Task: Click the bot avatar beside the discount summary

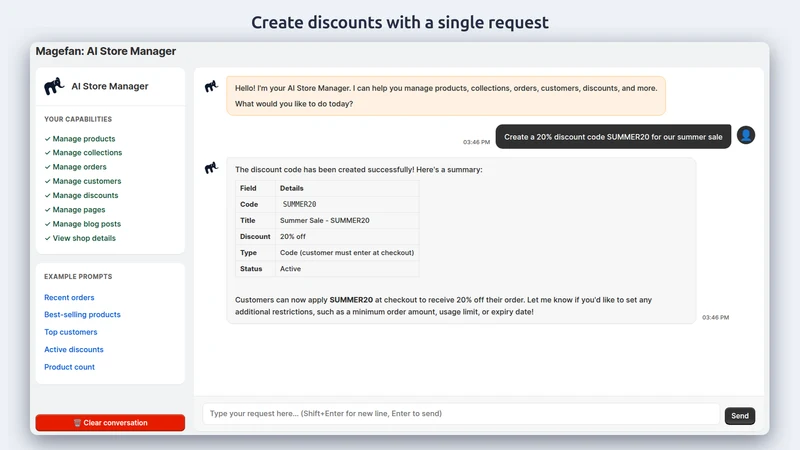Action: [x=211, y=167]
